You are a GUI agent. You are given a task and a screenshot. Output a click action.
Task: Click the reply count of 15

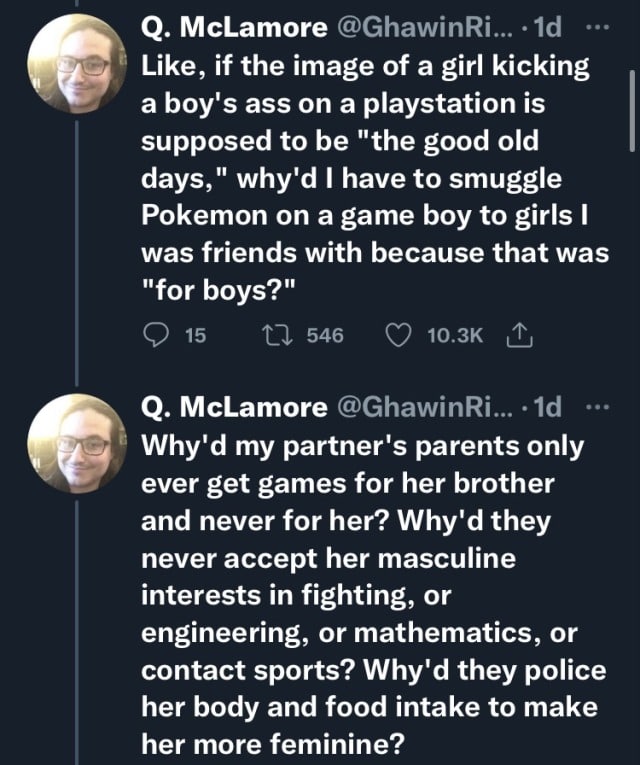(x=195, y=336)
